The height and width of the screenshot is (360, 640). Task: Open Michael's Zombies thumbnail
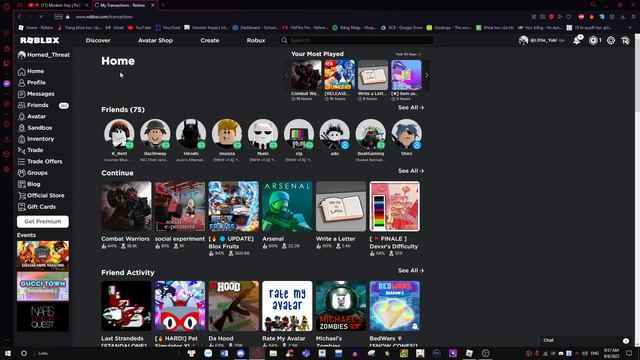coord(341,306)
